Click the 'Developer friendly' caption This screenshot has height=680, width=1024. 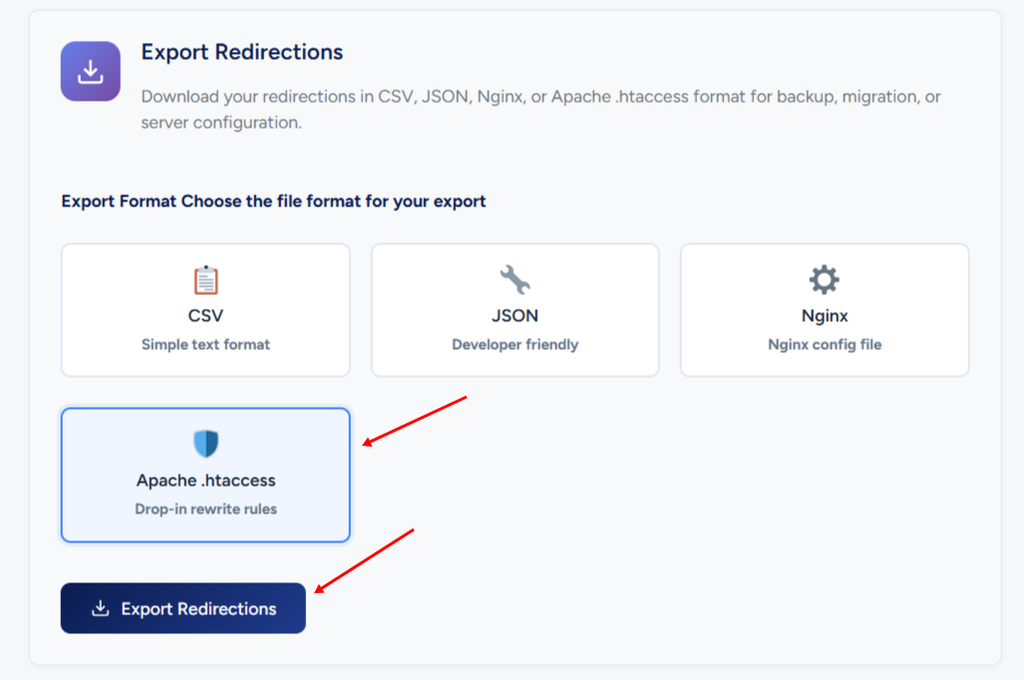click(515, 344)
